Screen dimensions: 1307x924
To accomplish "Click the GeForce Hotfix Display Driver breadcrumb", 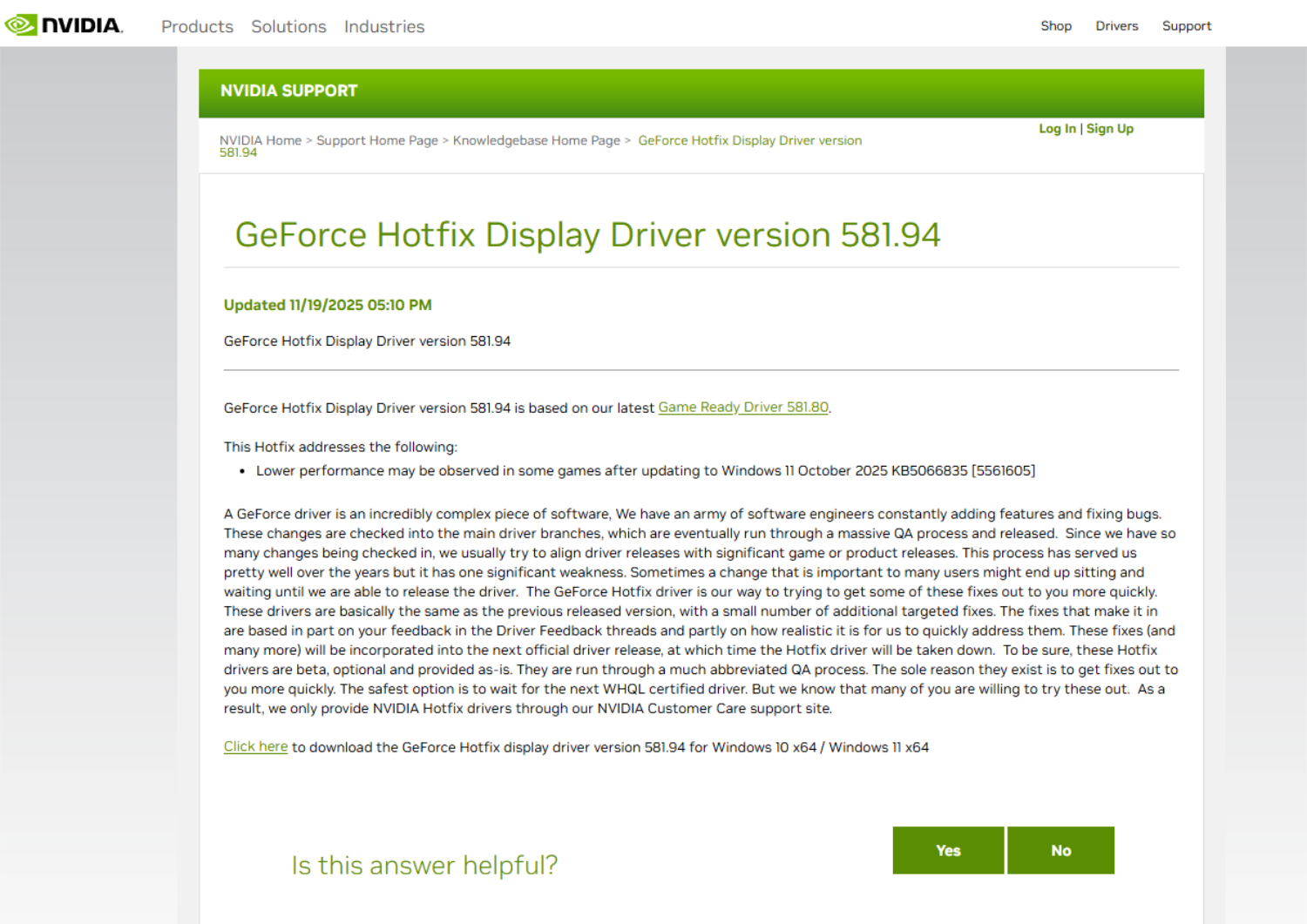I will 749,140.
